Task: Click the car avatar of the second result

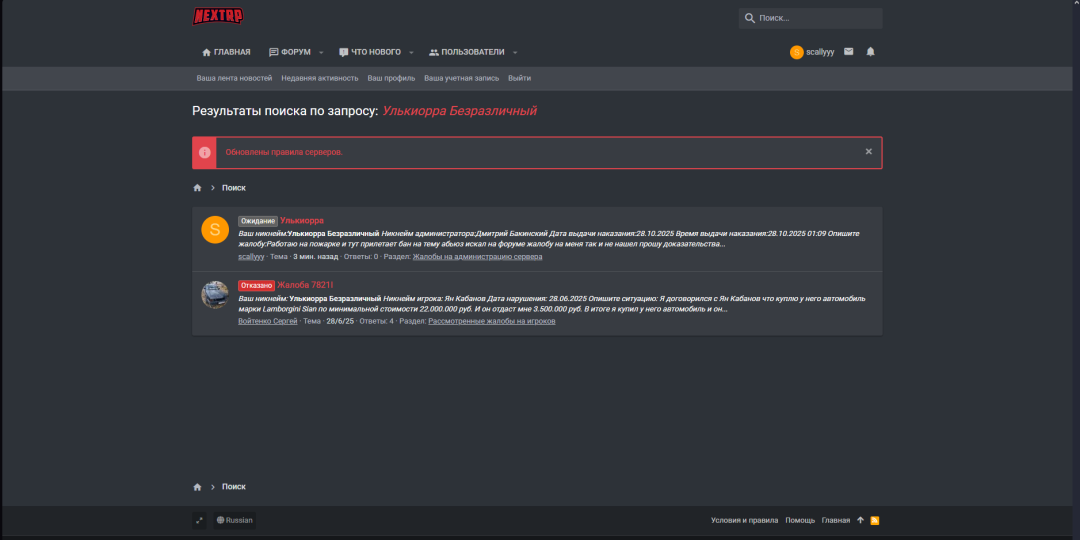Action: (215, 294)
